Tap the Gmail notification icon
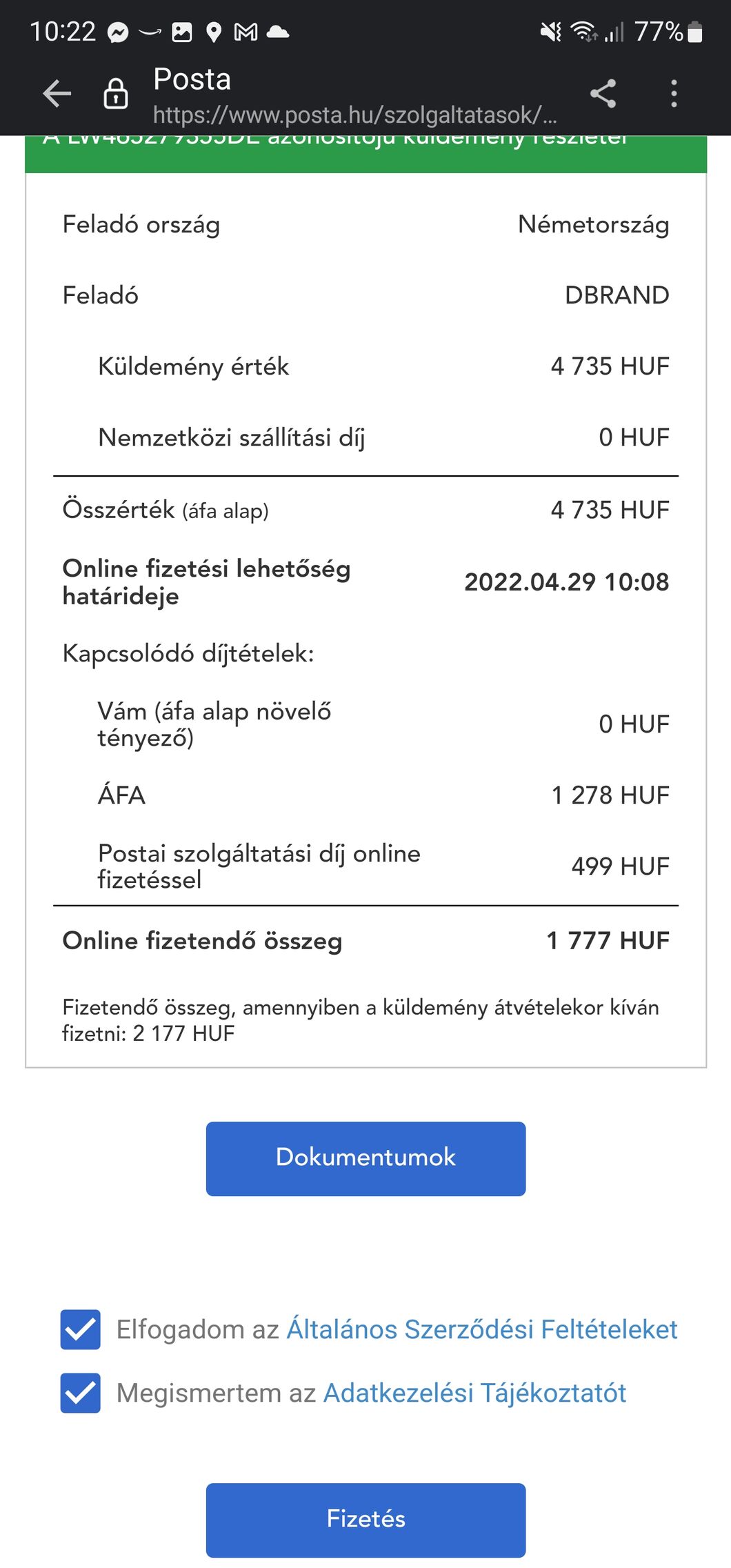 tap(246, 32)
